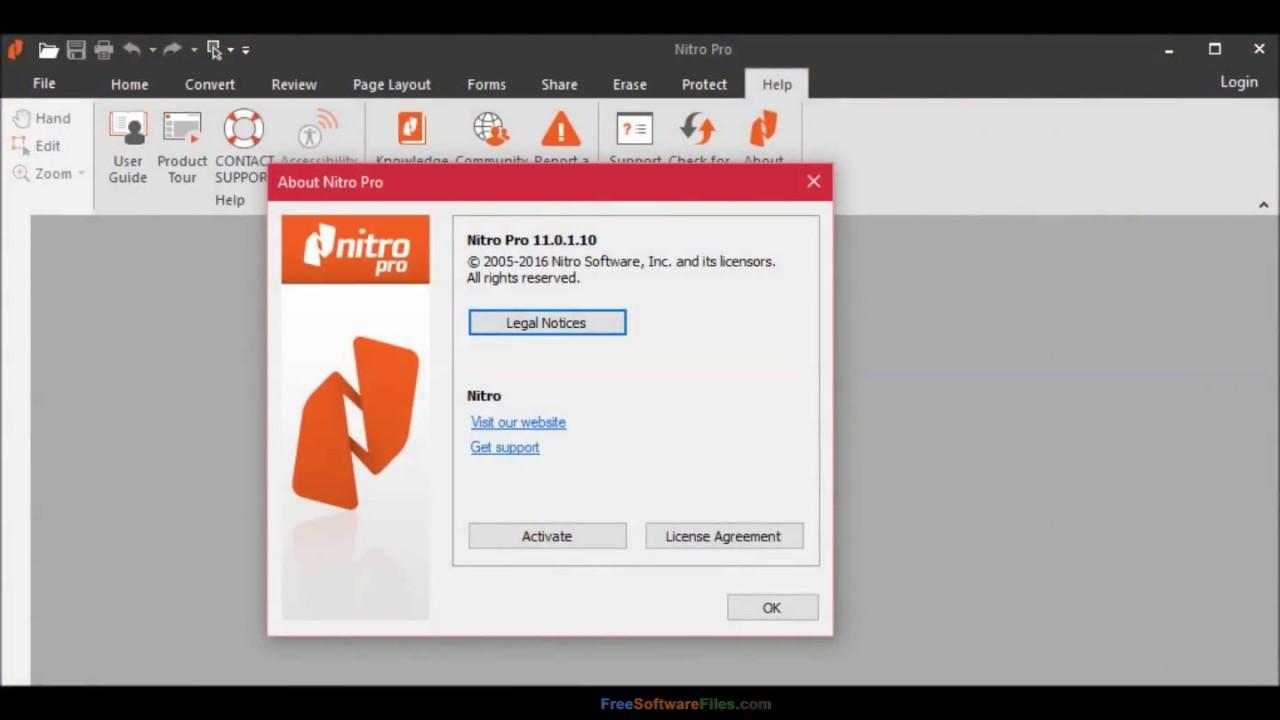Minimize the Nitro Pro window

click(1169, 49)
